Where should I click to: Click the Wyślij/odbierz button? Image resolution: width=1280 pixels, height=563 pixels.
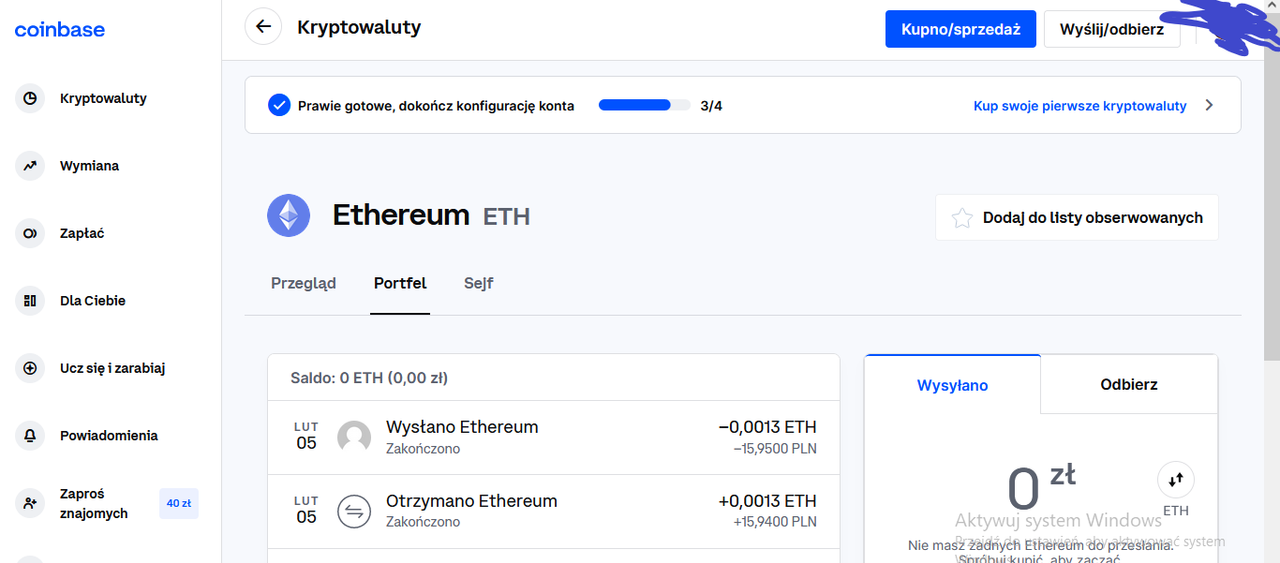pos(1111,29)
